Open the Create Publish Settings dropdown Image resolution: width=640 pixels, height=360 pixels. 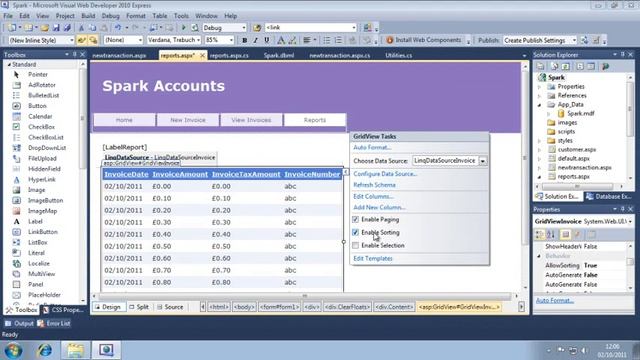[574, 40]
